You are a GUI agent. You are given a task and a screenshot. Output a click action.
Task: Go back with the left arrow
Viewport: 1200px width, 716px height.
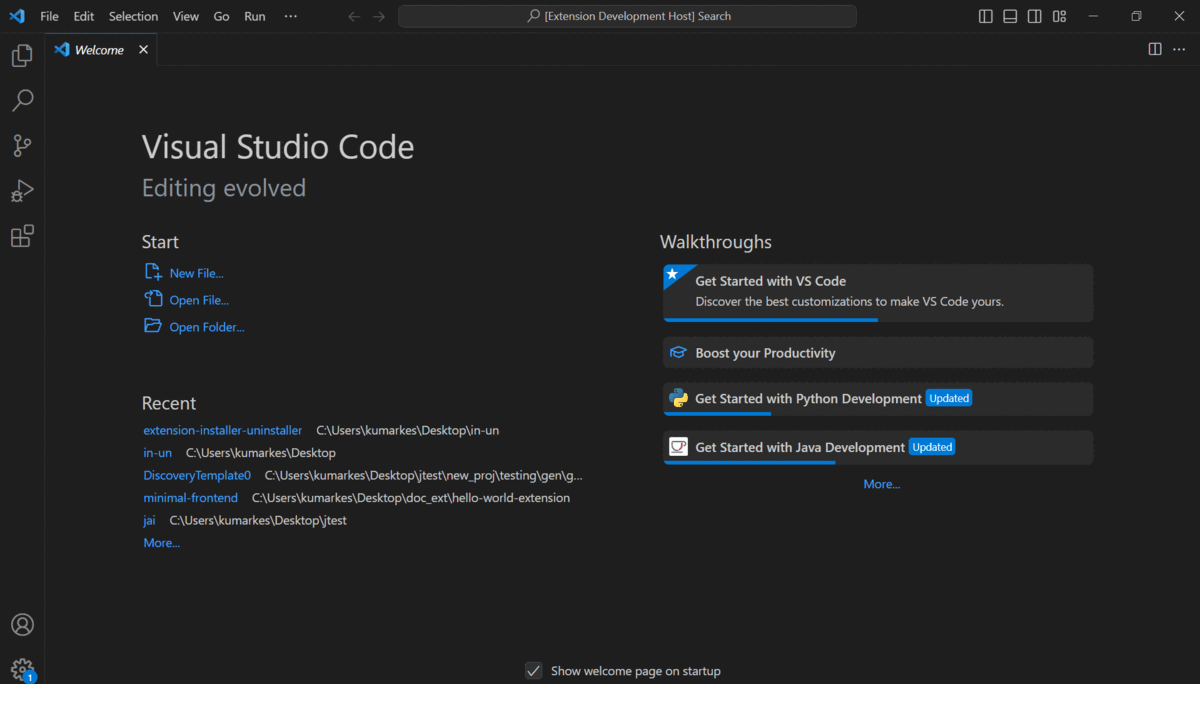point(353,16)
